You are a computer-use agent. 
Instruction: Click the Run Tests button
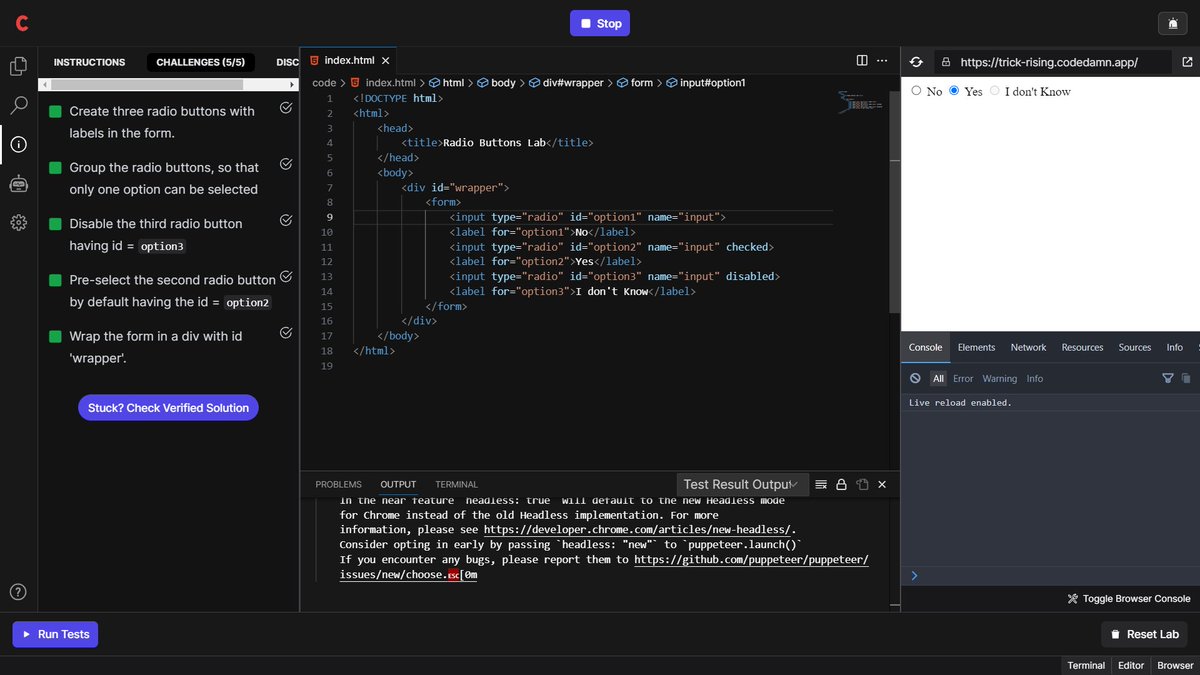click(x=55, y=634)
